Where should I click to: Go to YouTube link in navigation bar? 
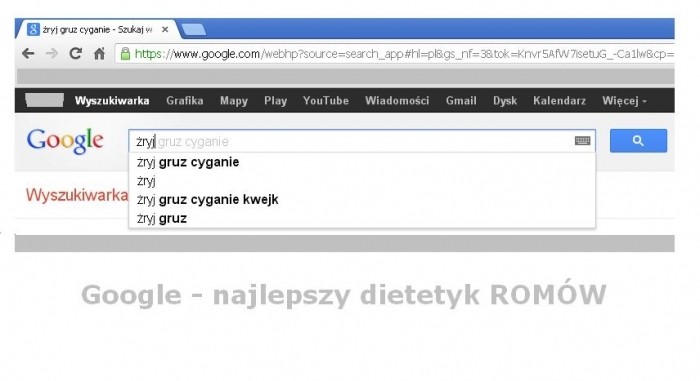pos(325,101)
